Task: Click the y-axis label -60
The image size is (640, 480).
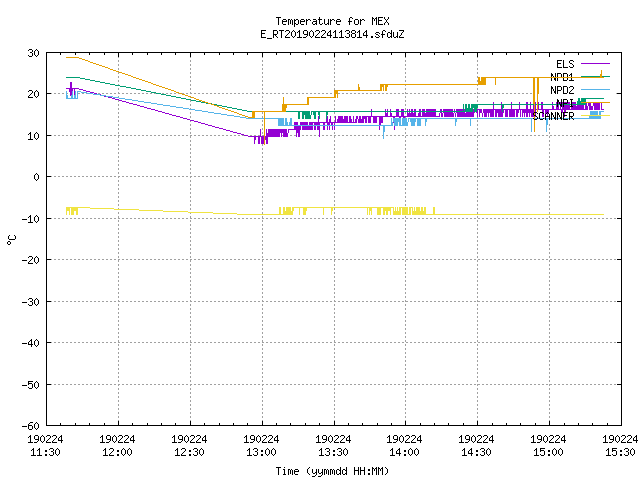Action: pyautogui.click(x=31, y=426)
